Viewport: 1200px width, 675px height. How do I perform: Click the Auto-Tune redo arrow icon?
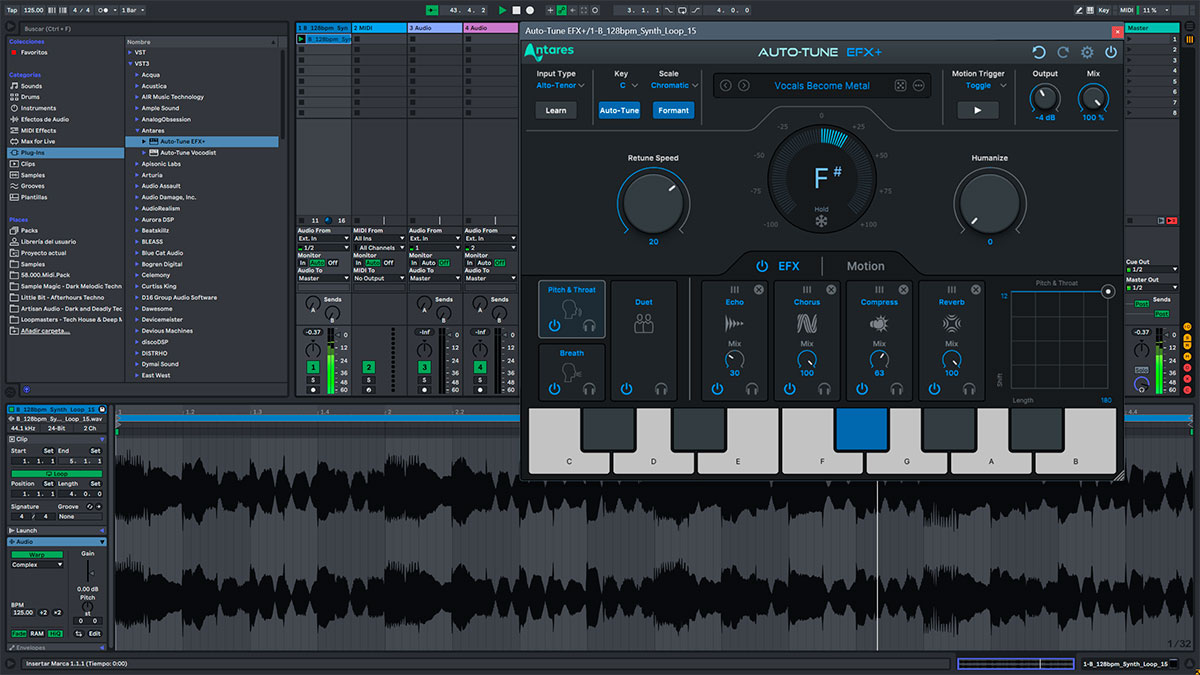(1063, 52)
